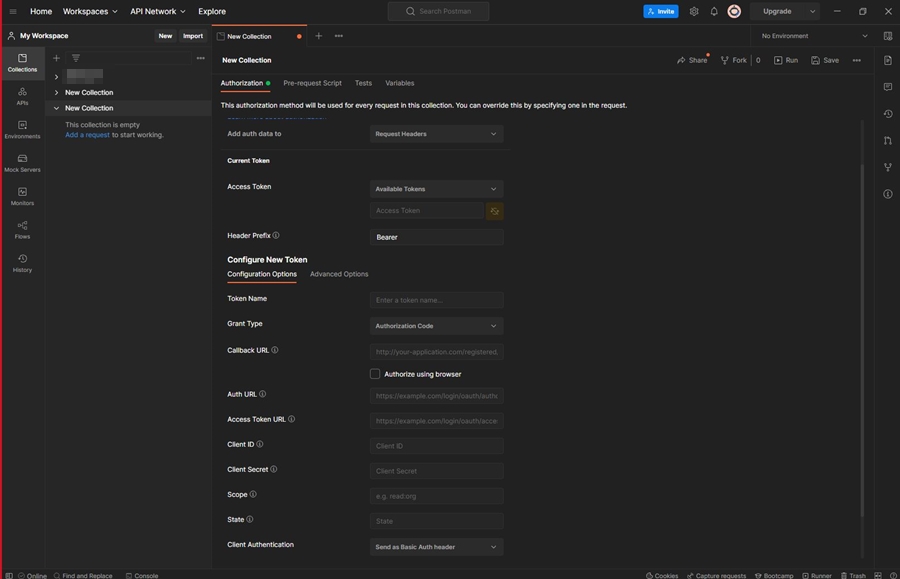Viewport: 900px width, 579px height.
Task: Open Explore in top navigation
Action: point(212,11)
